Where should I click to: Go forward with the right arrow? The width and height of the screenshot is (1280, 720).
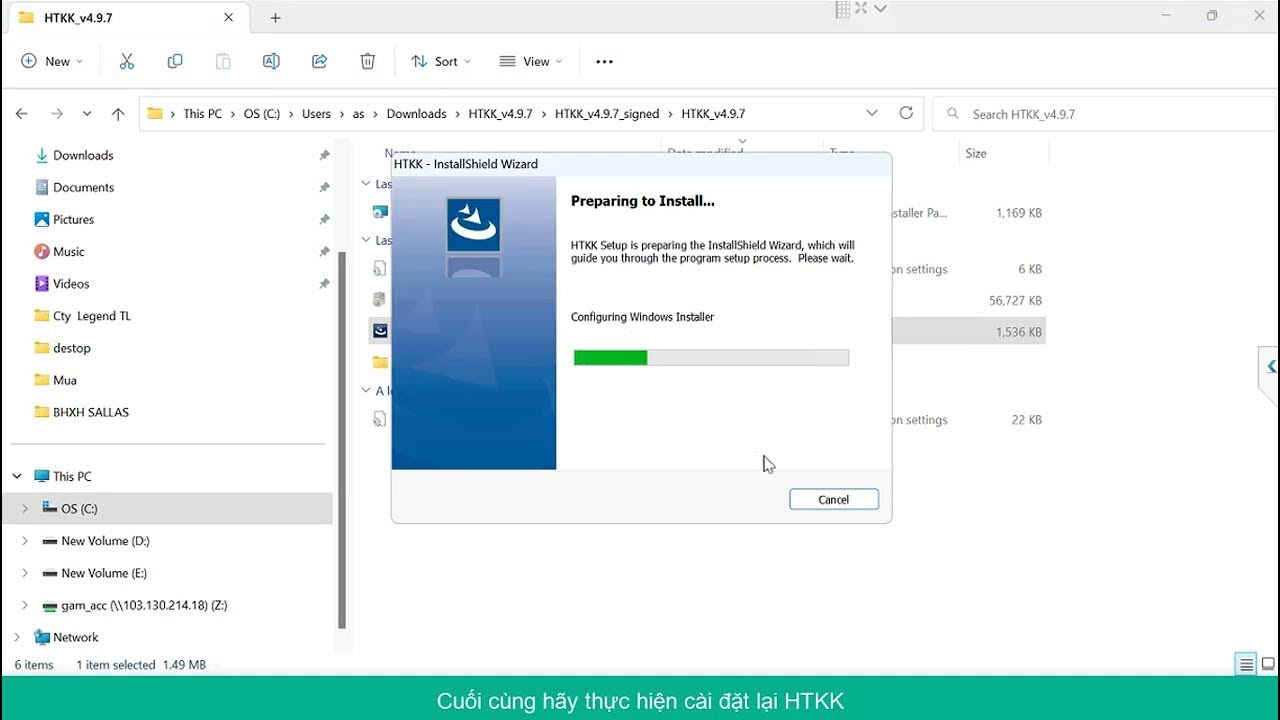pos(57,114)
